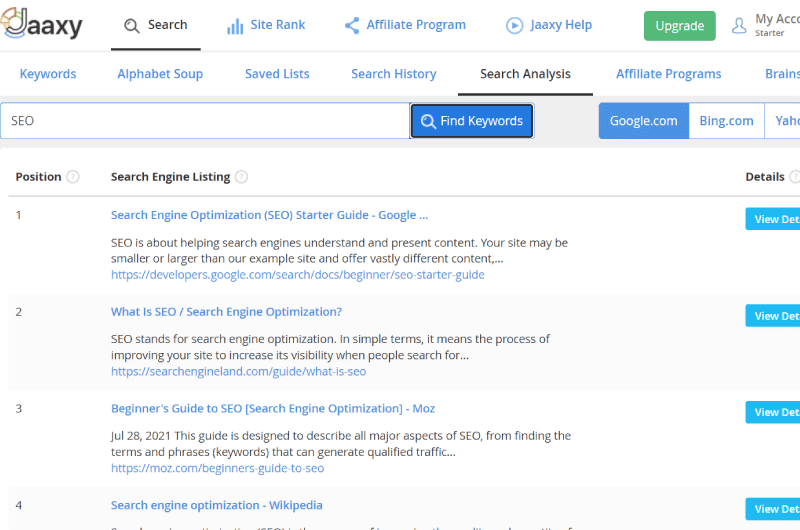Select the Bing.com search engine option
The width and height of the screenshot is (800, 530).
727,121
